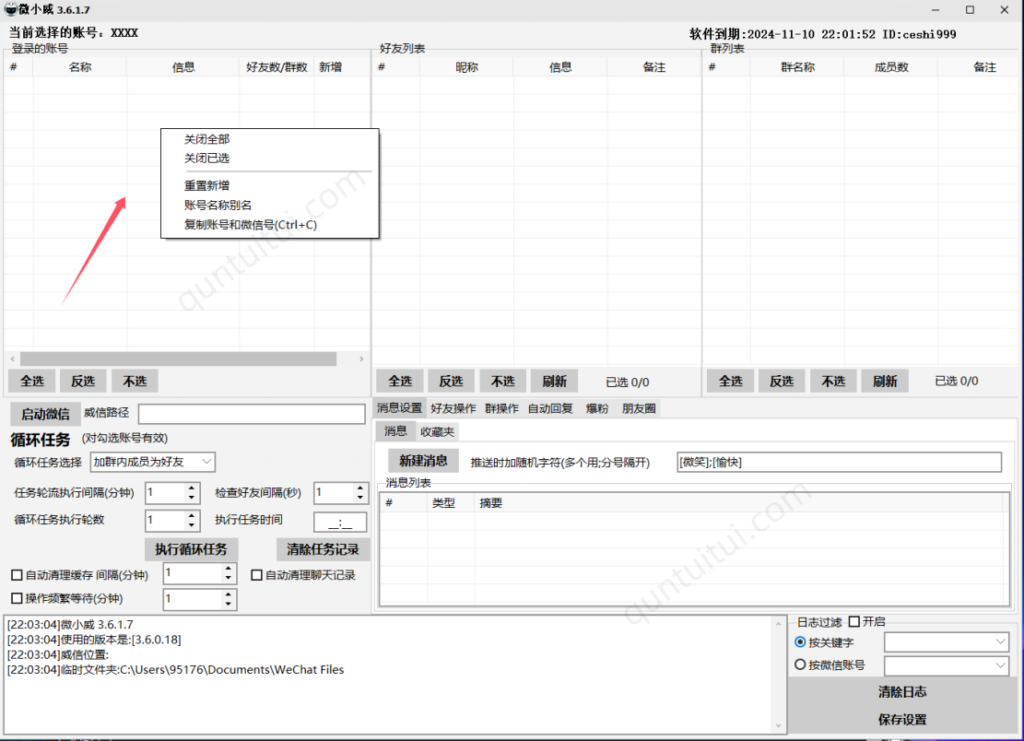
Task: Select the 按微信账号 radio button
Action: pyautogui.click(x=799, y=663)
